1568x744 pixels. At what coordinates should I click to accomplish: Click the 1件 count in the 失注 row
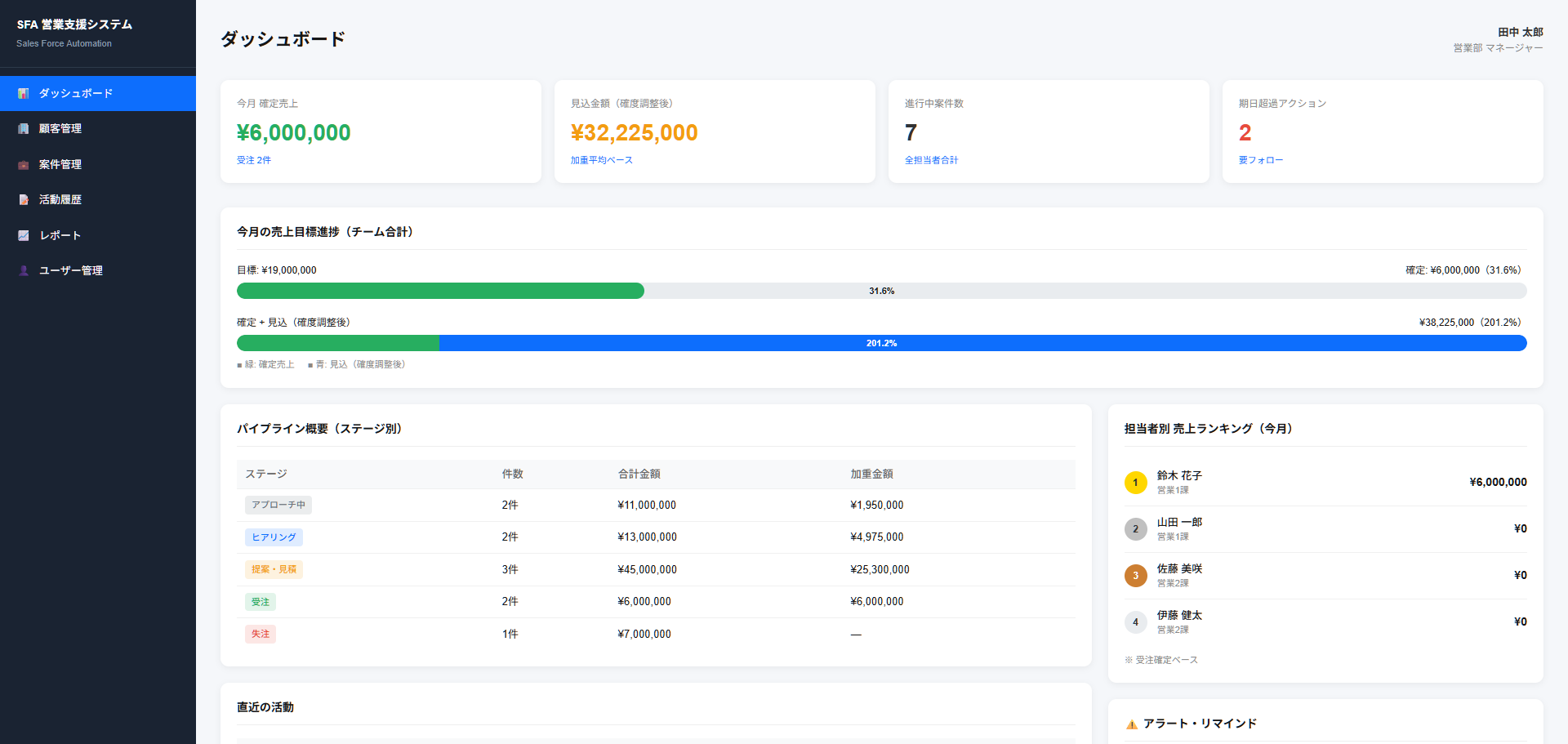pyautogui.click(x=510, y=635)
